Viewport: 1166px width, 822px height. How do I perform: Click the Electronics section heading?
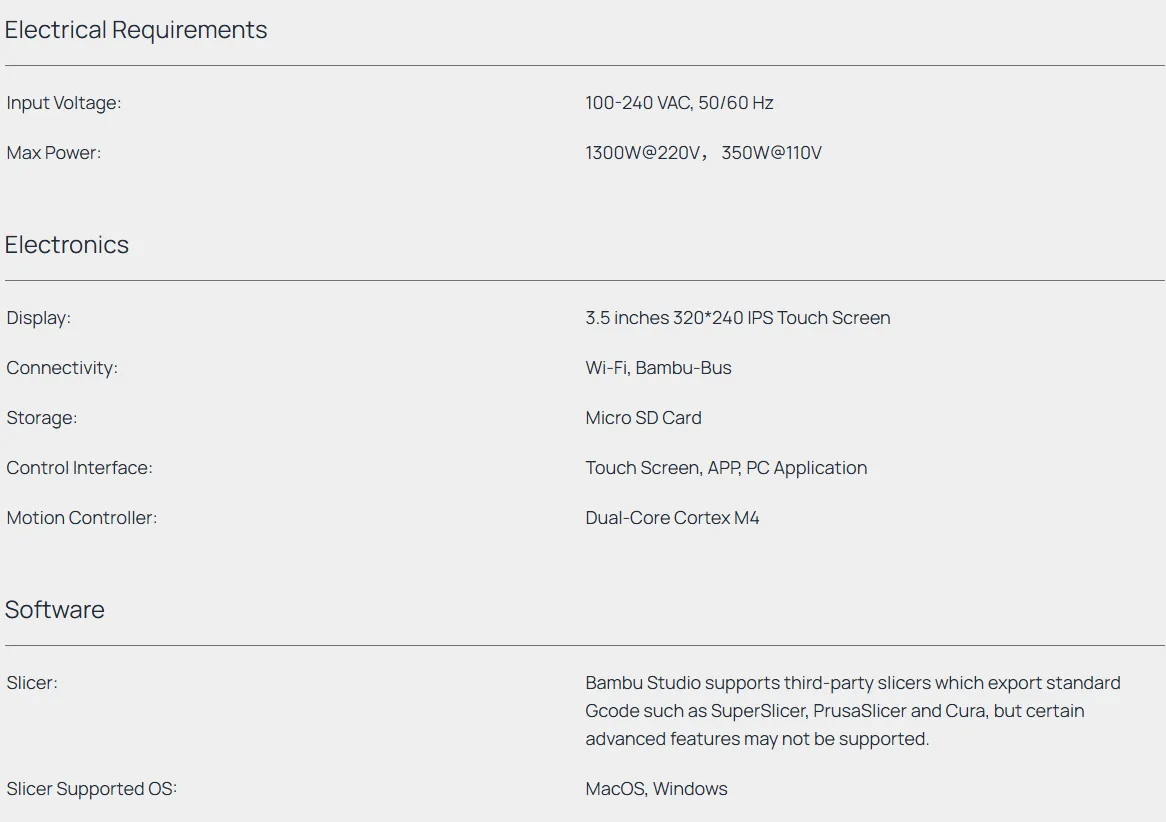click(x=67, y=245)
